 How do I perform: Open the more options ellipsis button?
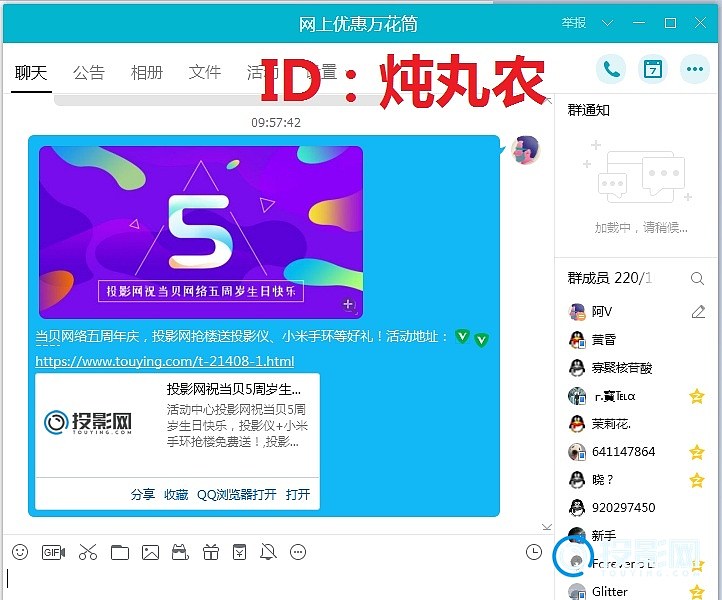pos(695,69)
